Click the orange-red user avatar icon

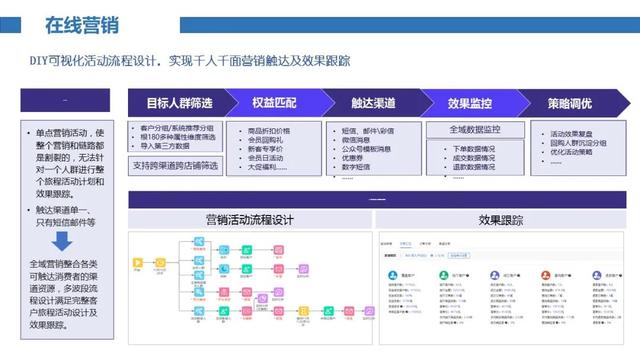pyautogui.click(x=546, y=275)
